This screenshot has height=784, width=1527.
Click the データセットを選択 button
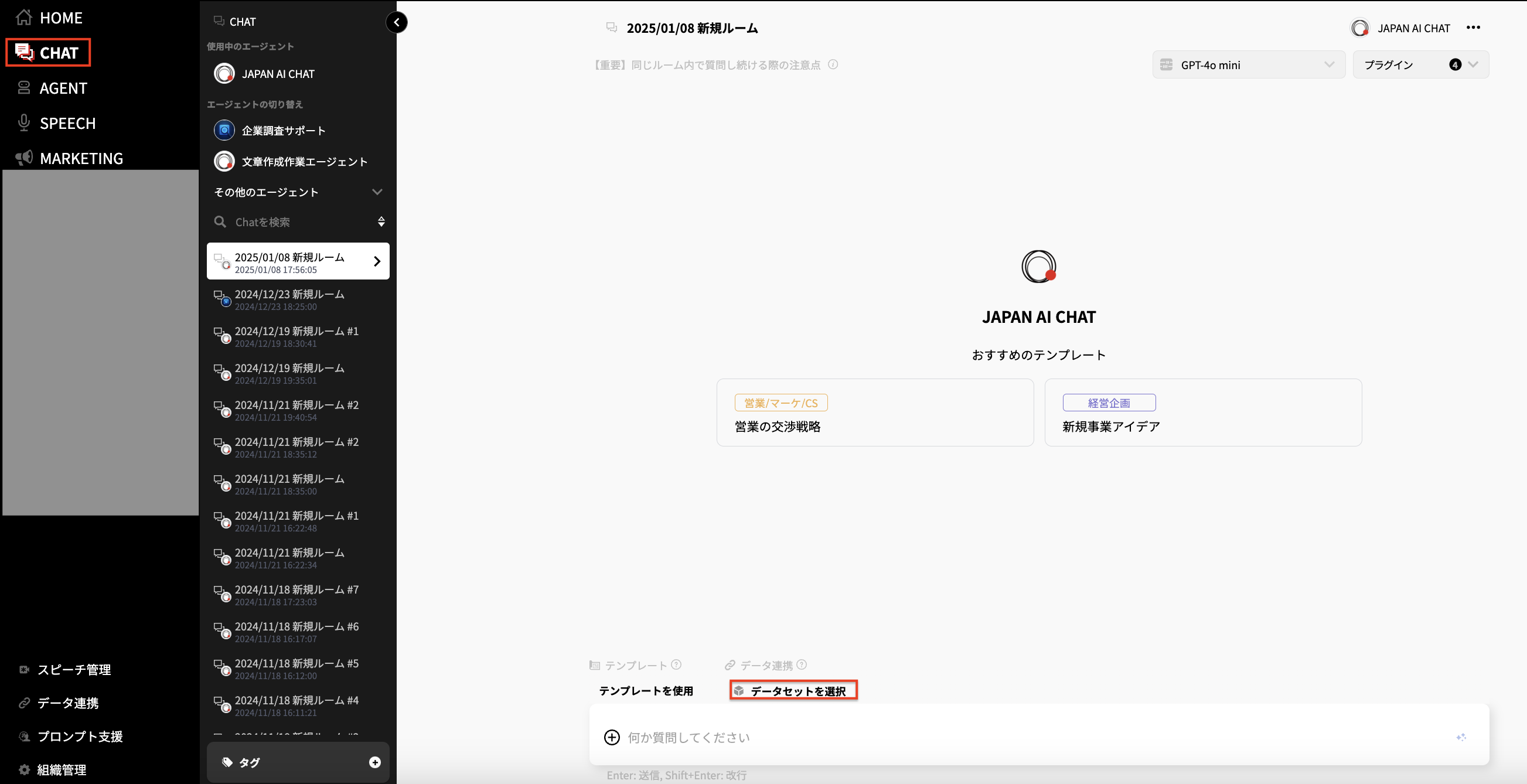(793, 690)
